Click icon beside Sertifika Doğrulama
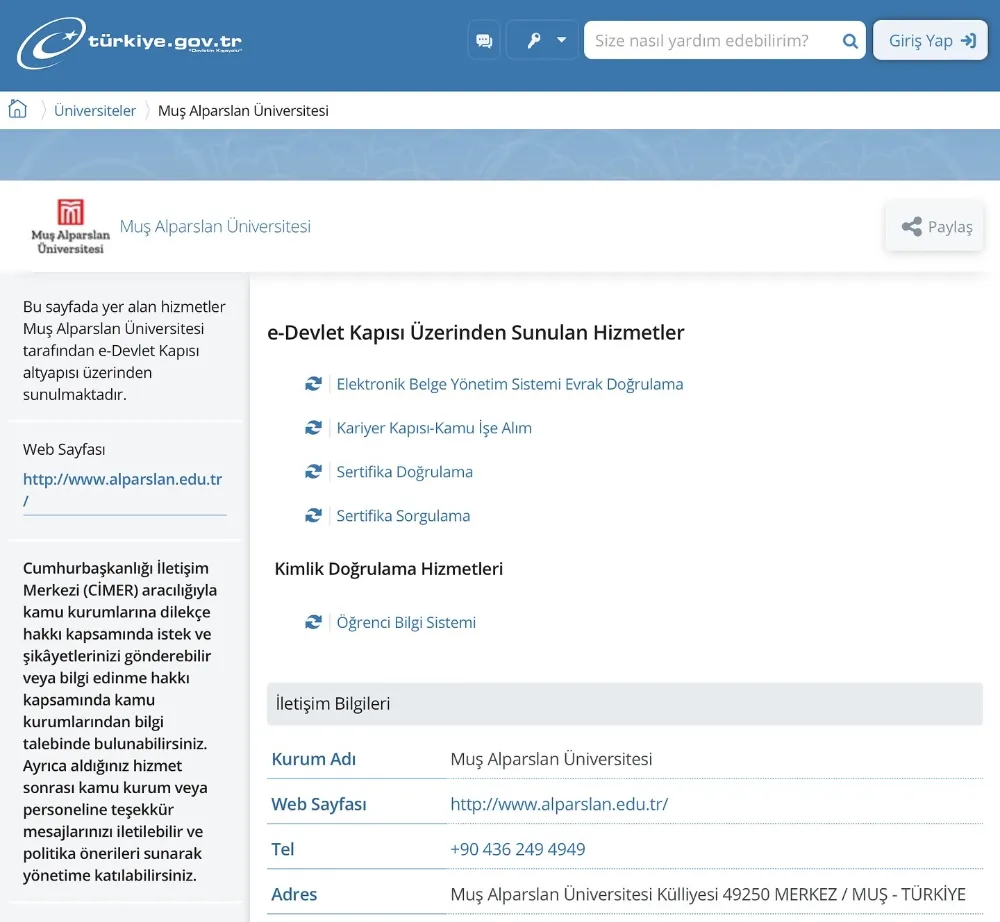 coord(314,472)
